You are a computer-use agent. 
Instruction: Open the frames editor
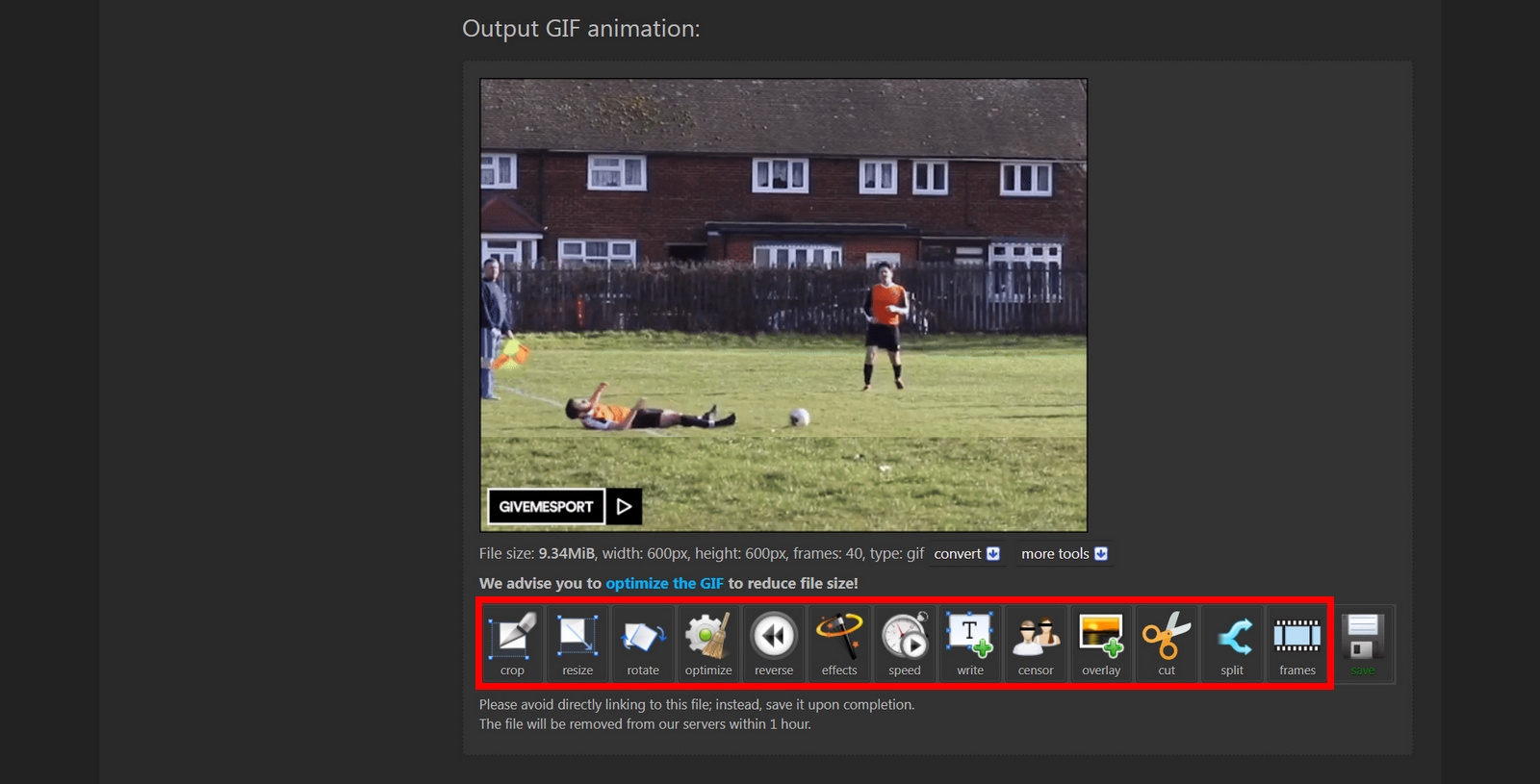[x=1297, y=645]
